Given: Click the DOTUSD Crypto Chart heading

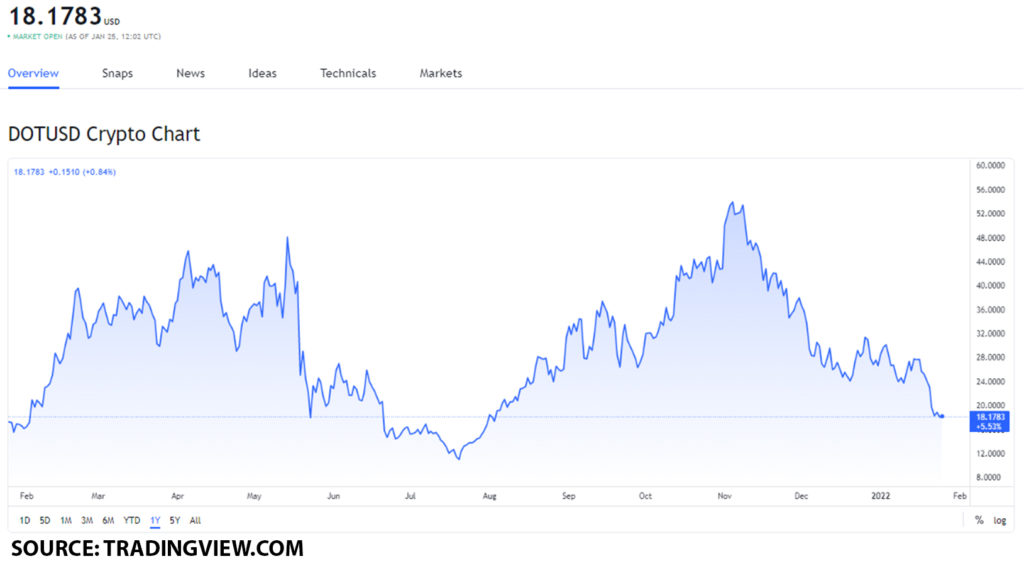Looking at the screenshot, I should 104,134.
